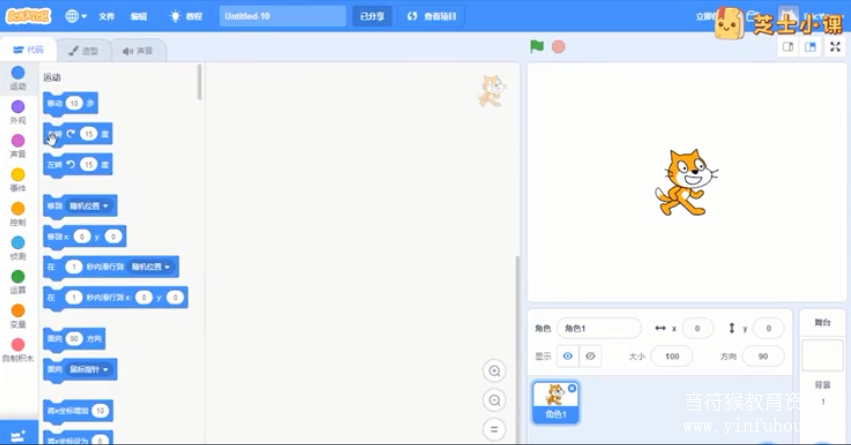Click the 查看项目 button

(432, 16)
